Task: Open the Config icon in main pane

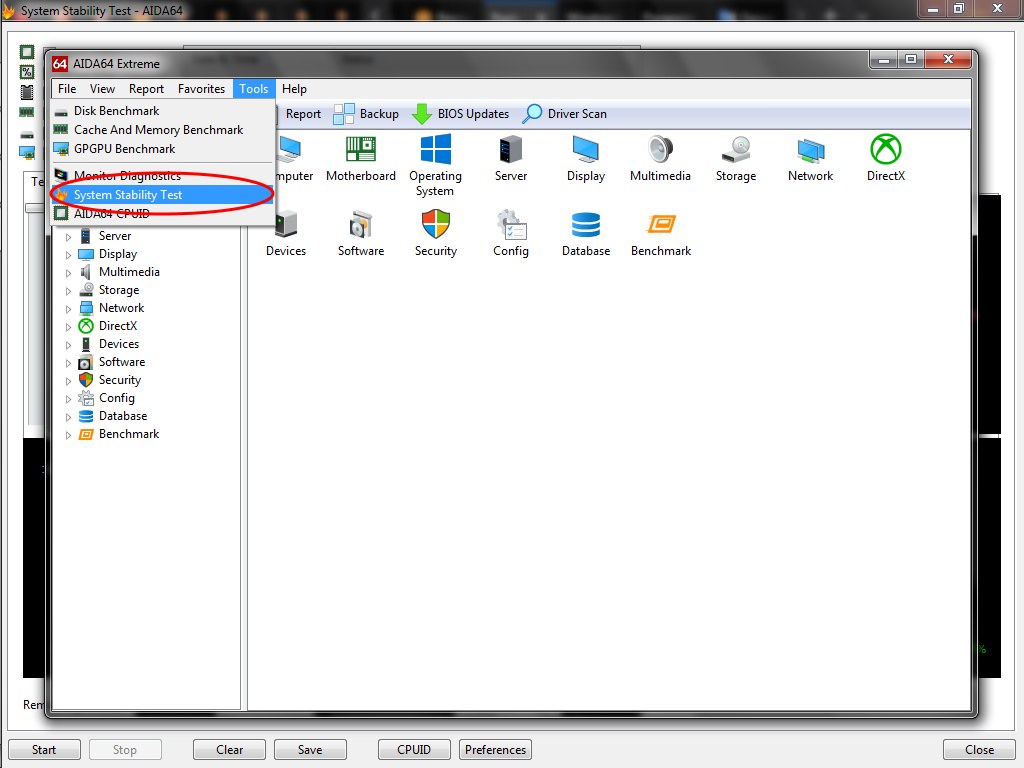Action: (511, 233)
